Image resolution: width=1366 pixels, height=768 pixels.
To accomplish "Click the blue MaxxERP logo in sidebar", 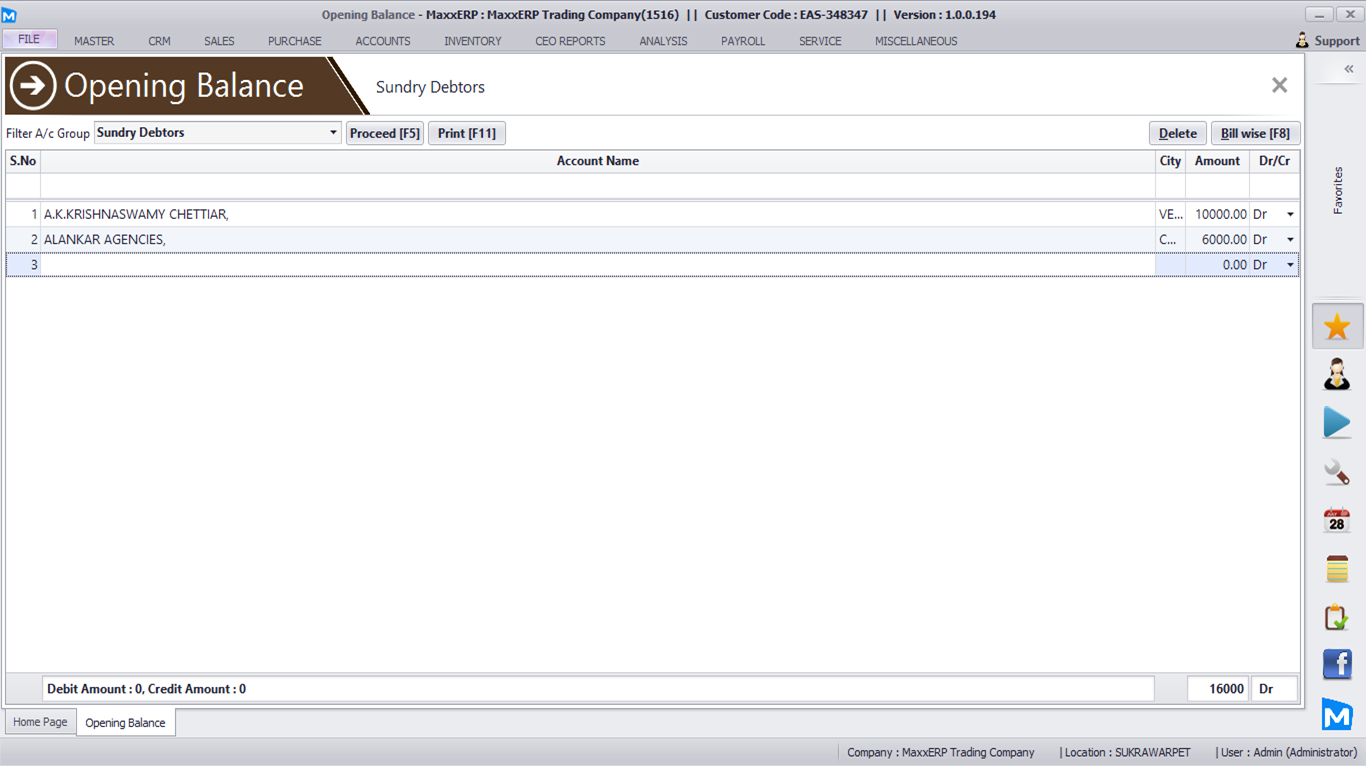I will [1337, 714].
